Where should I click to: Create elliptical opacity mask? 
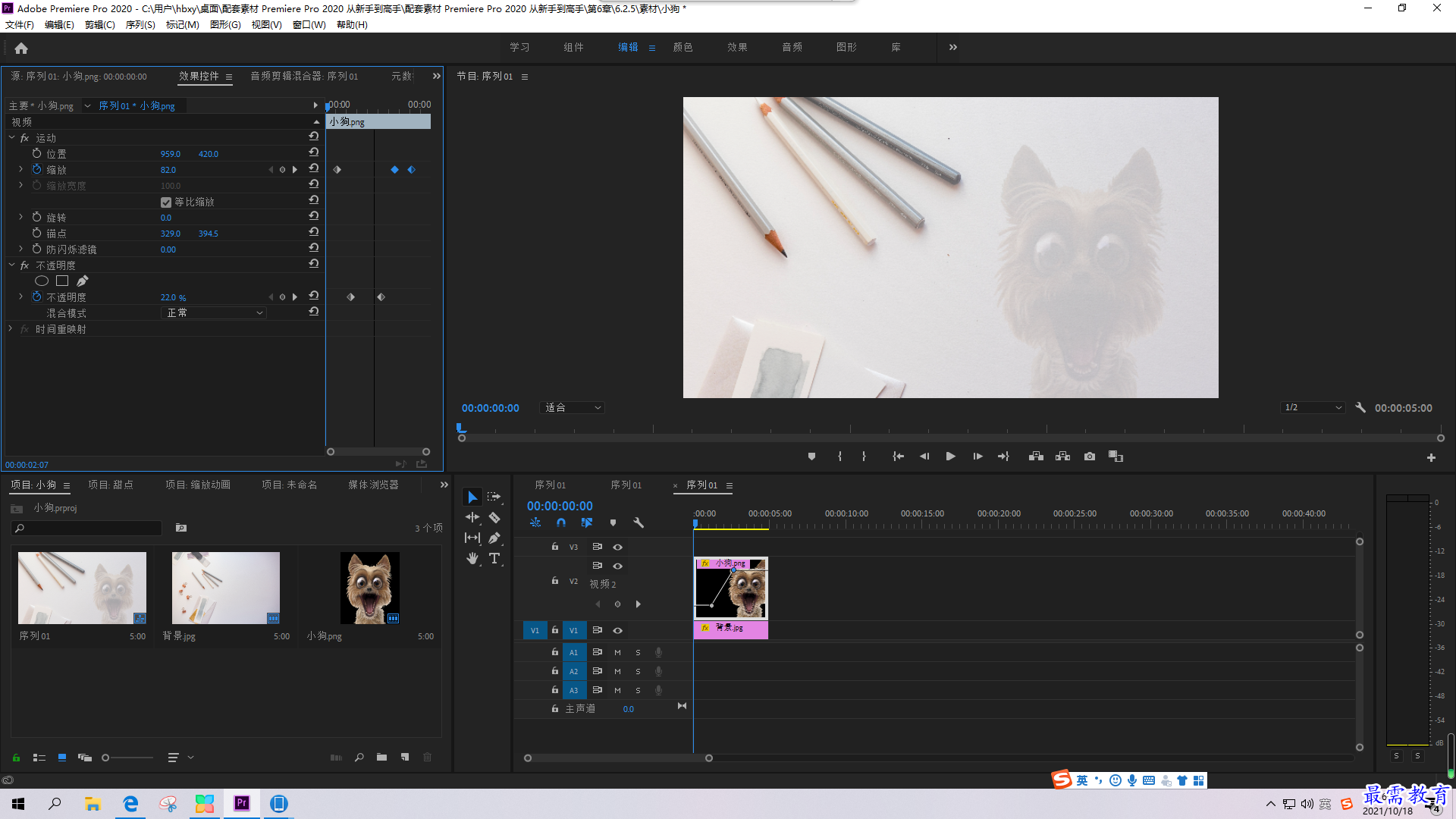point(42,281)
